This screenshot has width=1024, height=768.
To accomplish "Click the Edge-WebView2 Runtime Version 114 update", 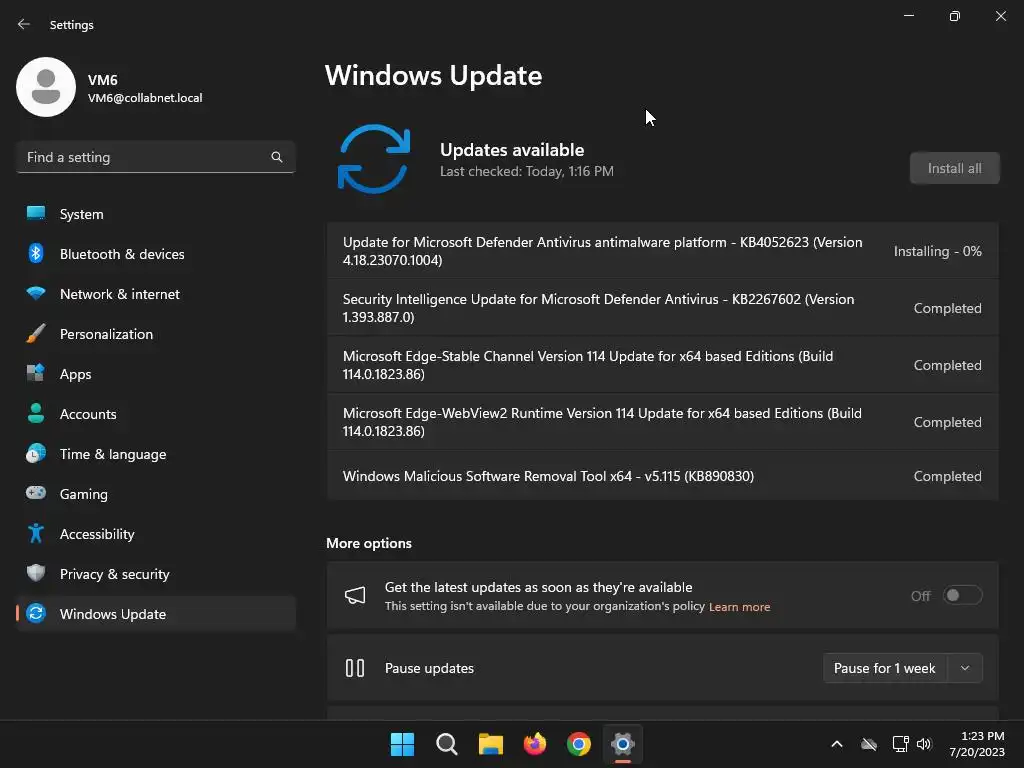I will click(x=662, y=422).
